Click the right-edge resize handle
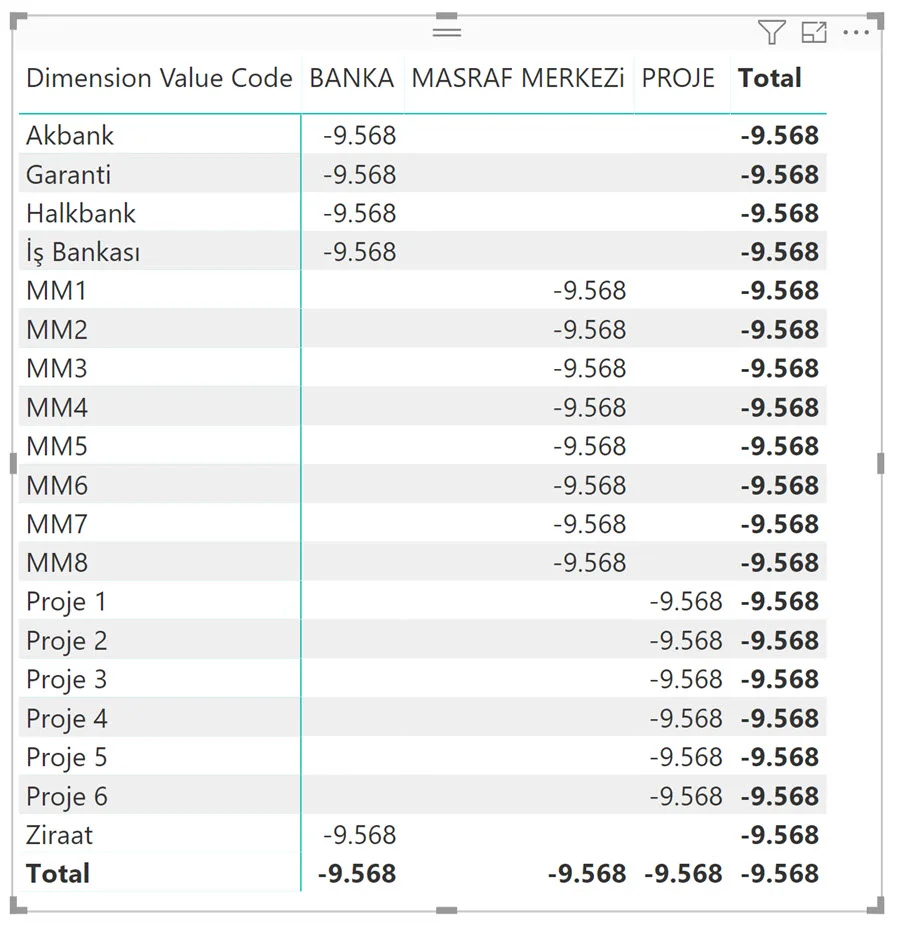Viewport: 900px width, 929px height. click(x=880, y=463)
